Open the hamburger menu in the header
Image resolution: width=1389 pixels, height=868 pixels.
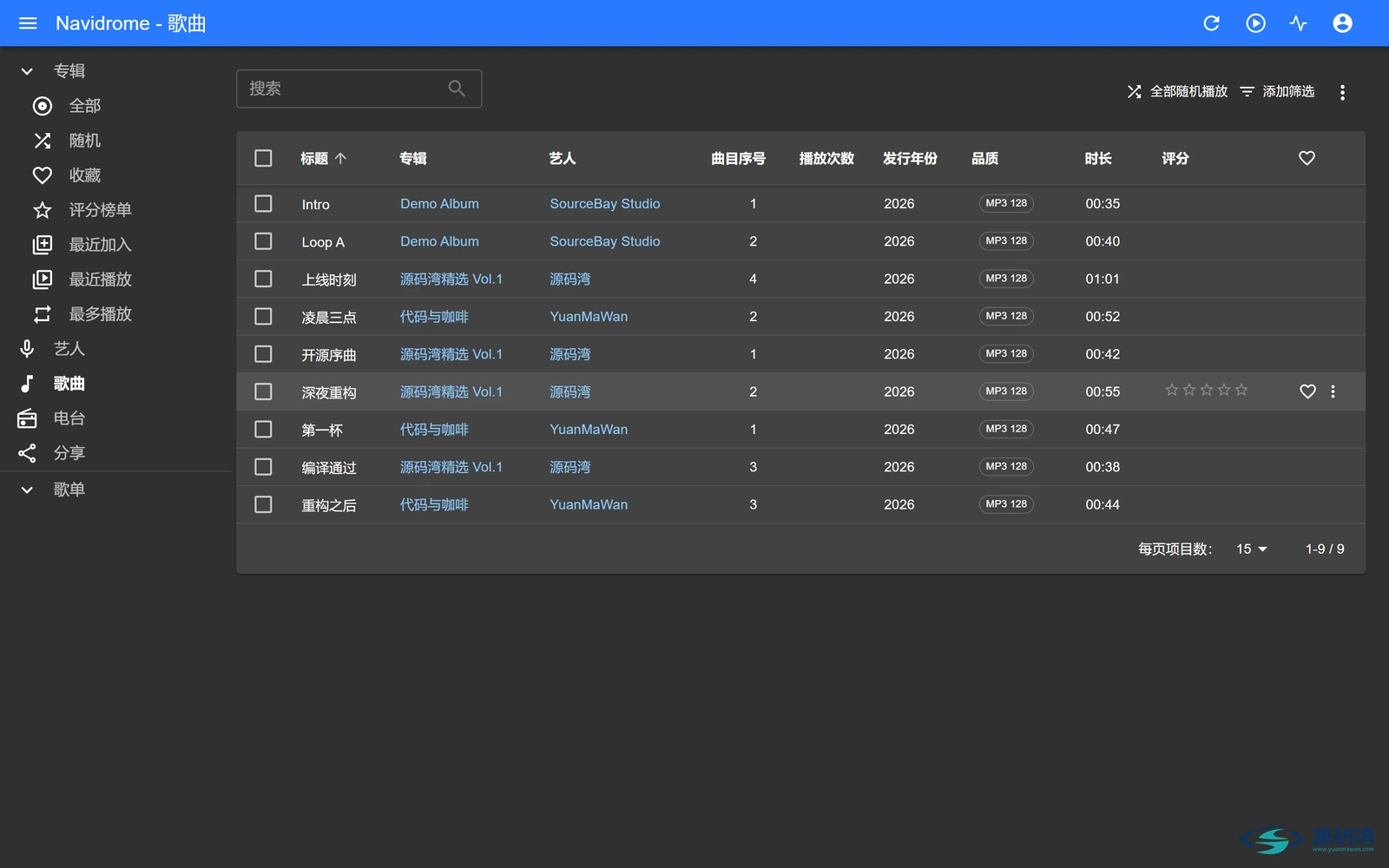(x=28, y=23)
